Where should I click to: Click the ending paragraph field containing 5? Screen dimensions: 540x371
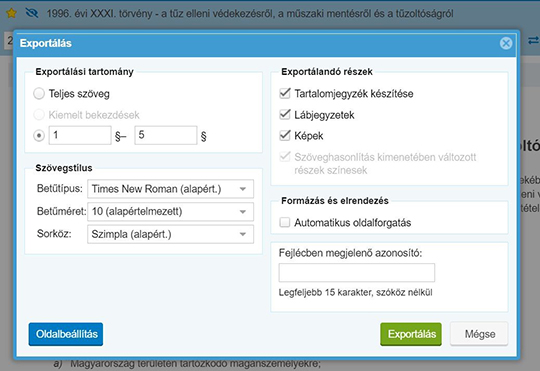click(166, 135)
